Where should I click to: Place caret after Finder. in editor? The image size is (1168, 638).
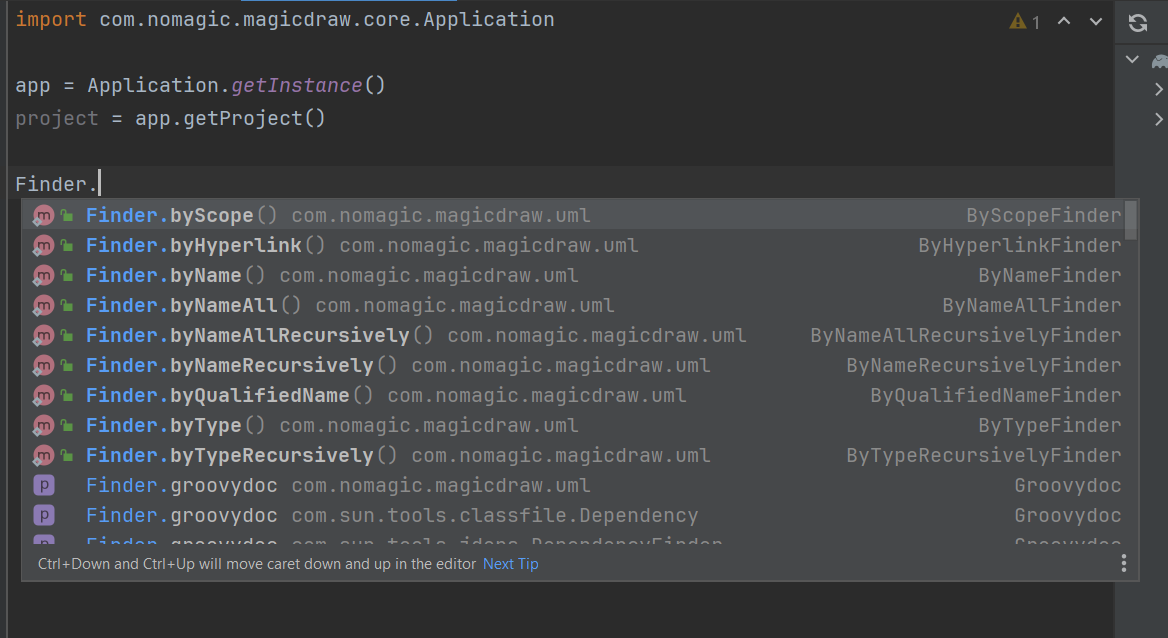pyautogui.click(x=99, y=183)
